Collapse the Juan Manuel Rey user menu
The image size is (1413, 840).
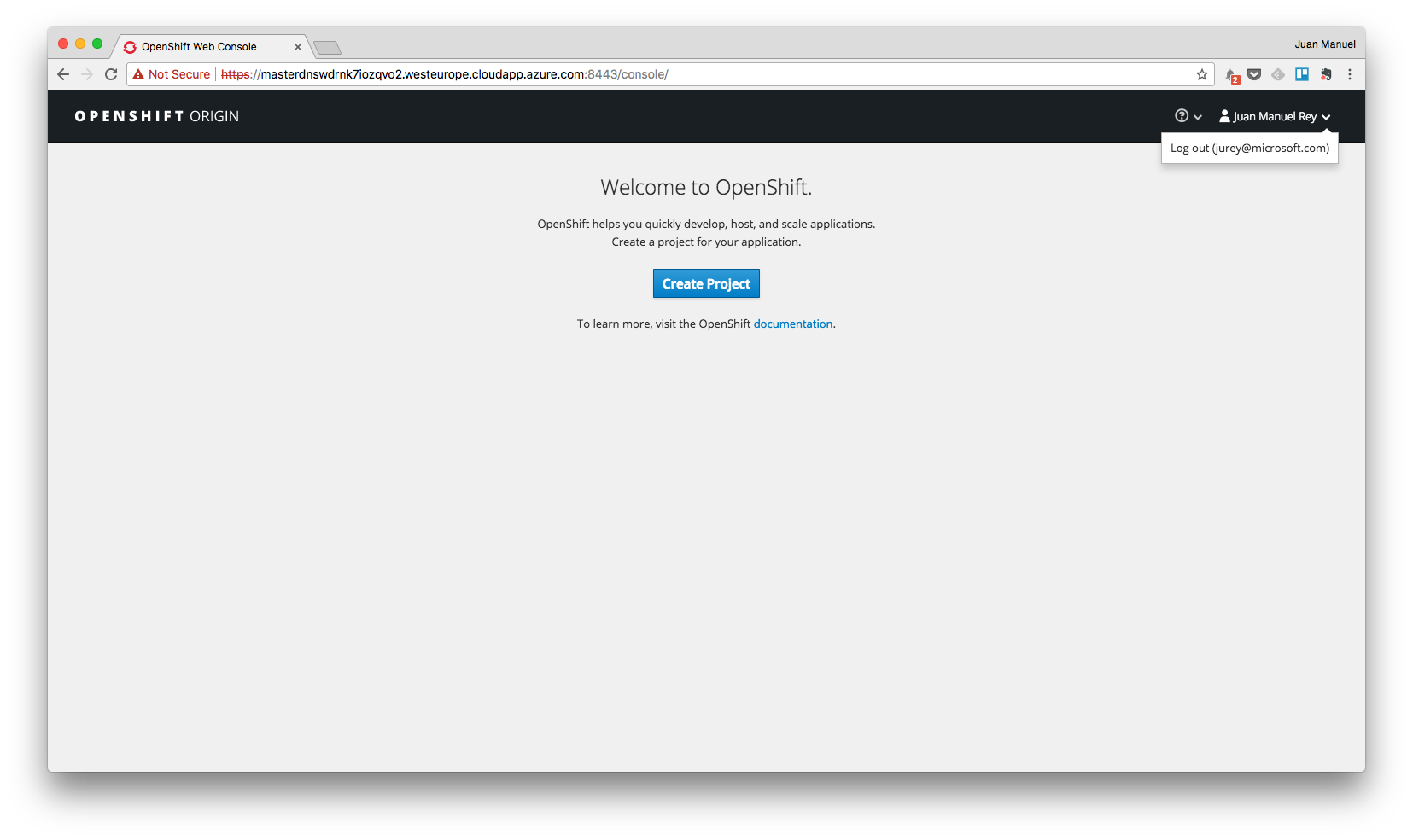click(1275, 116)
